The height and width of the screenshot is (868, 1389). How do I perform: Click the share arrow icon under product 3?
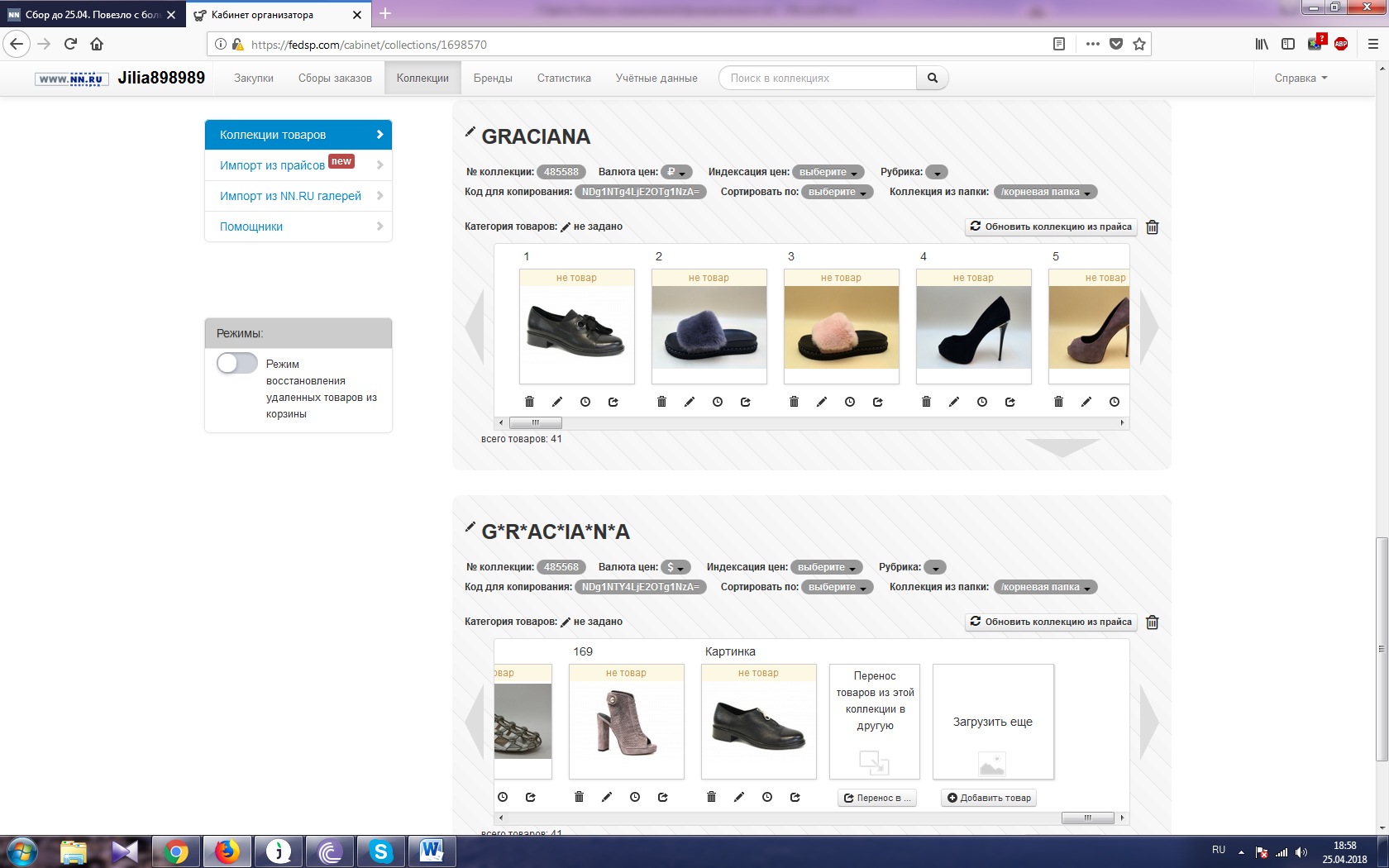point(878,402)
